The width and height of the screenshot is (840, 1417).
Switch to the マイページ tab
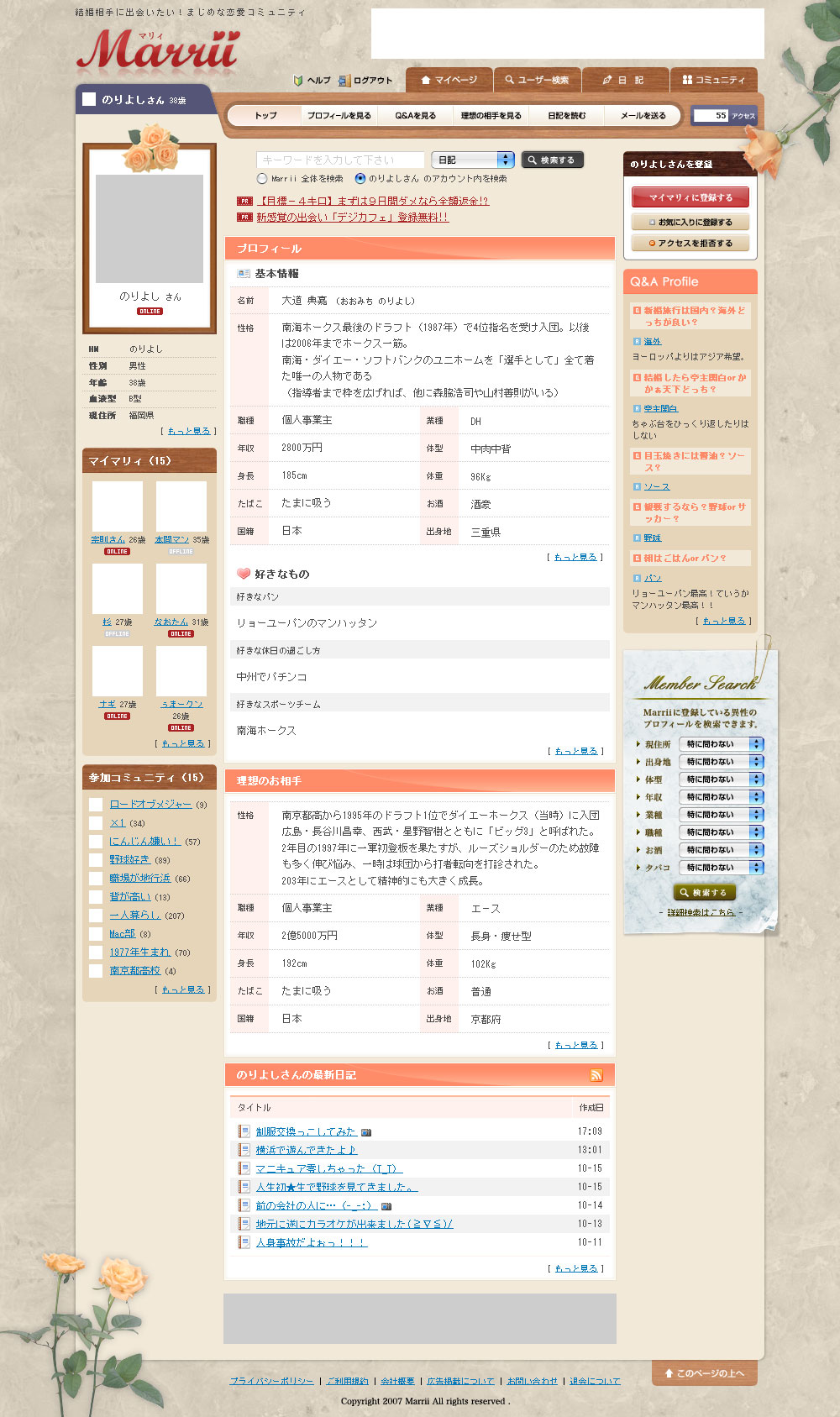(449, 80)
